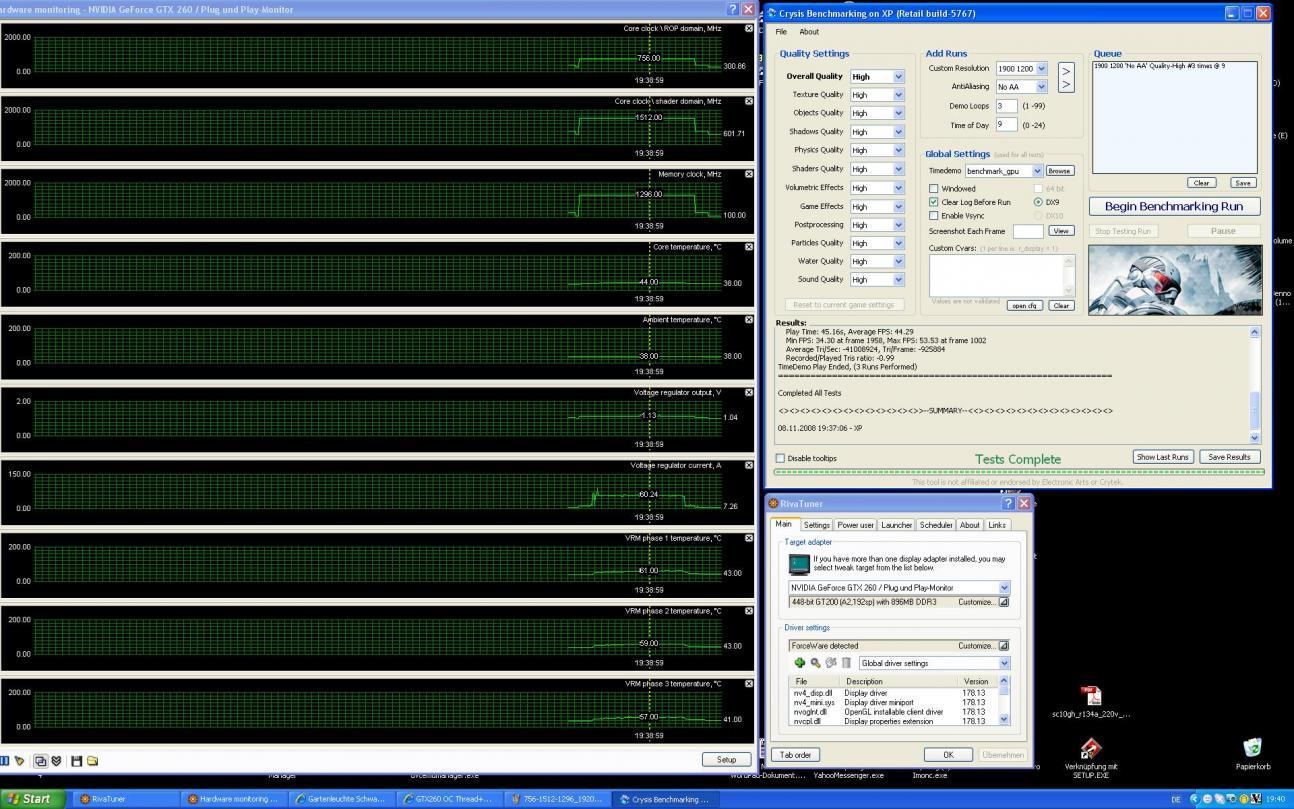The image size is (1294, 809).
Task: Close the Core clock shader domain graph
Action: (749, 101)
